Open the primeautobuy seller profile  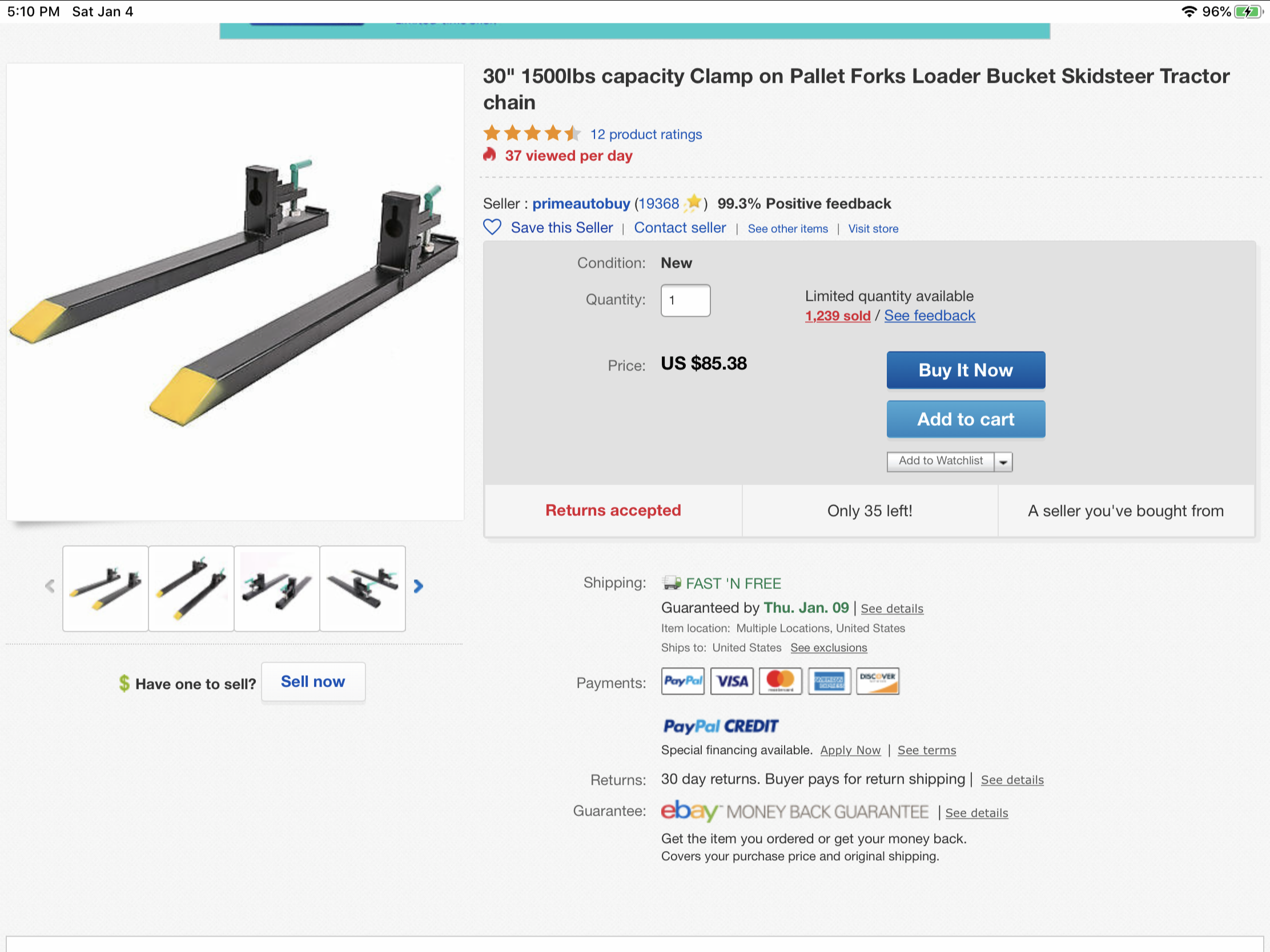click(581, 204)
